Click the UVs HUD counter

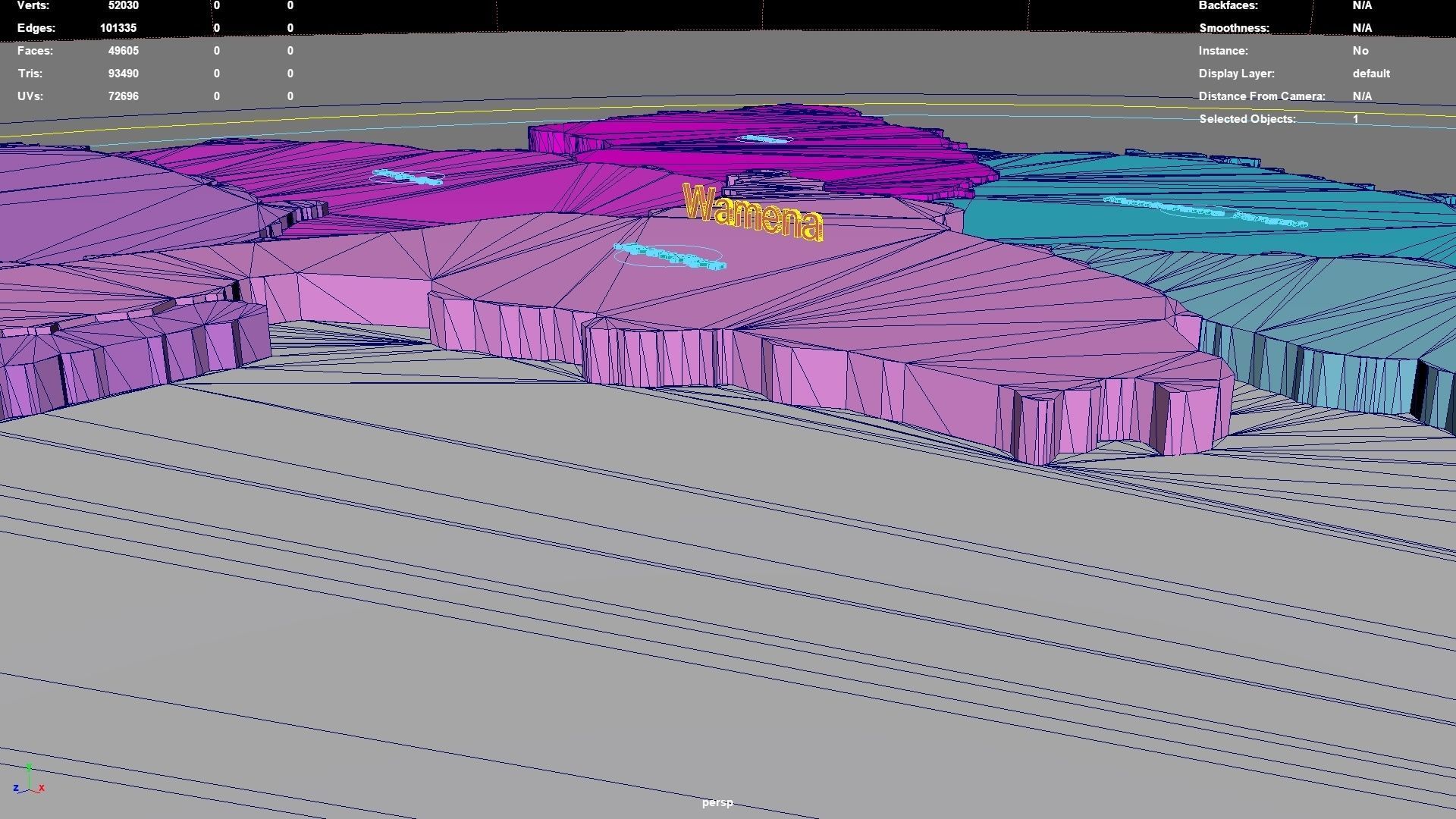click(x=123, y=96)
